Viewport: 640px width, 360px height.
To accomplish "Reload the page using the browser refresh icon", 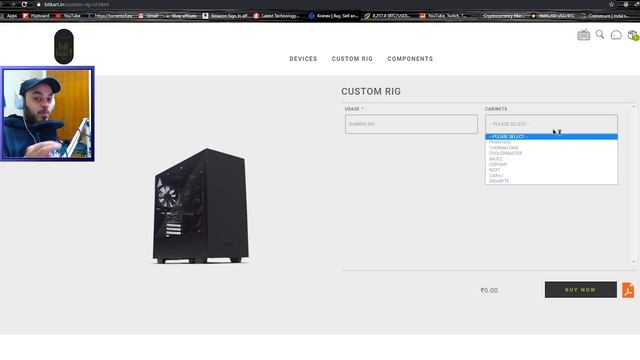I will point(24,4).
